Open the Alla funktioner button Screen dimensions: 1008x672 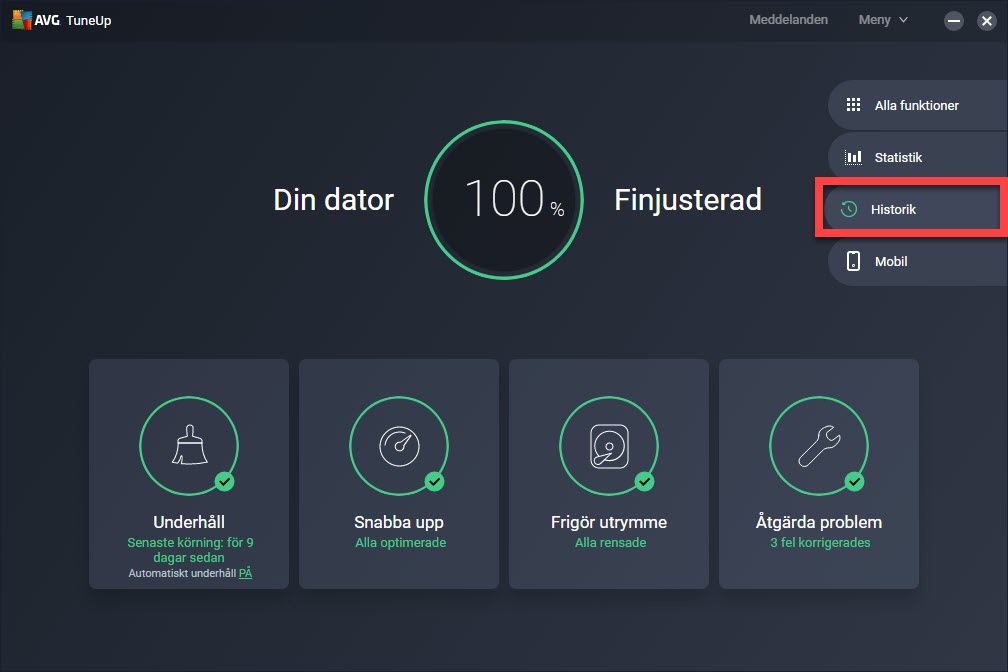[x=916, y=105]
